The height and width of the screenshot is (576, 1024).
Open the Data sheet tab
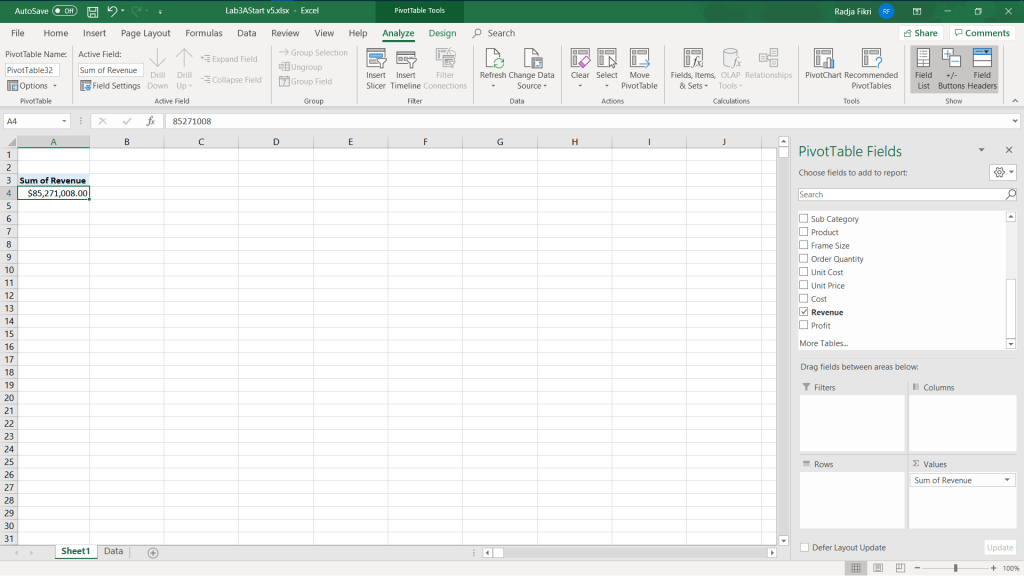point(113,551)
